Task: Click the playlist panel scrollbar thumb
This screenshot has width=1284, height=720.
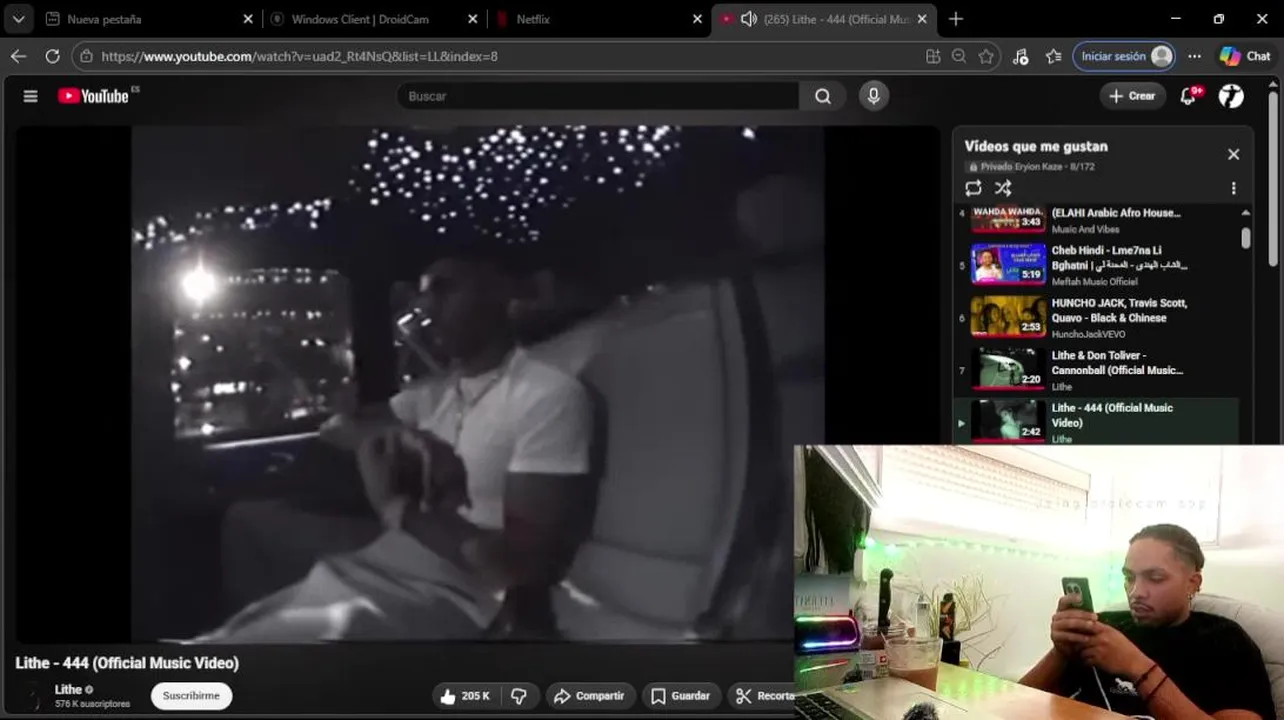Action: (x=1245, y=238)
